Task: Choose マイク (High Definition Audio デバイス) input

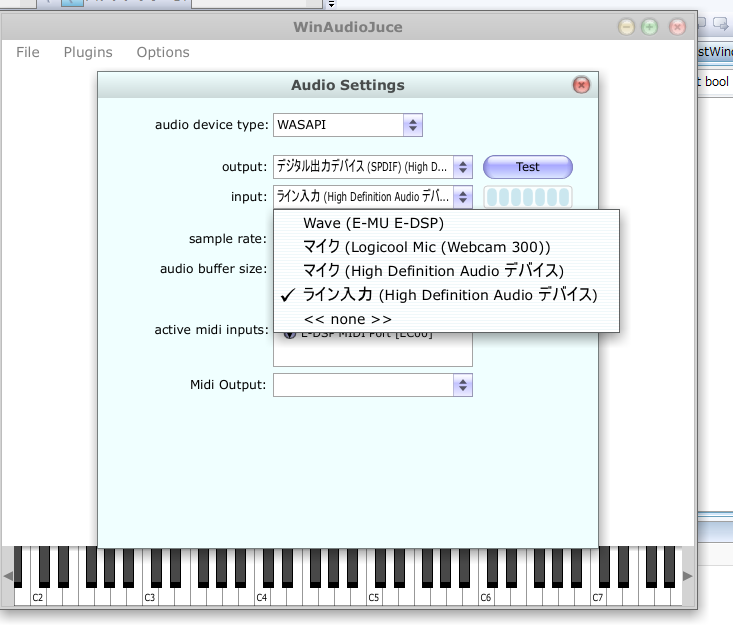Action: tap(433, 271)
